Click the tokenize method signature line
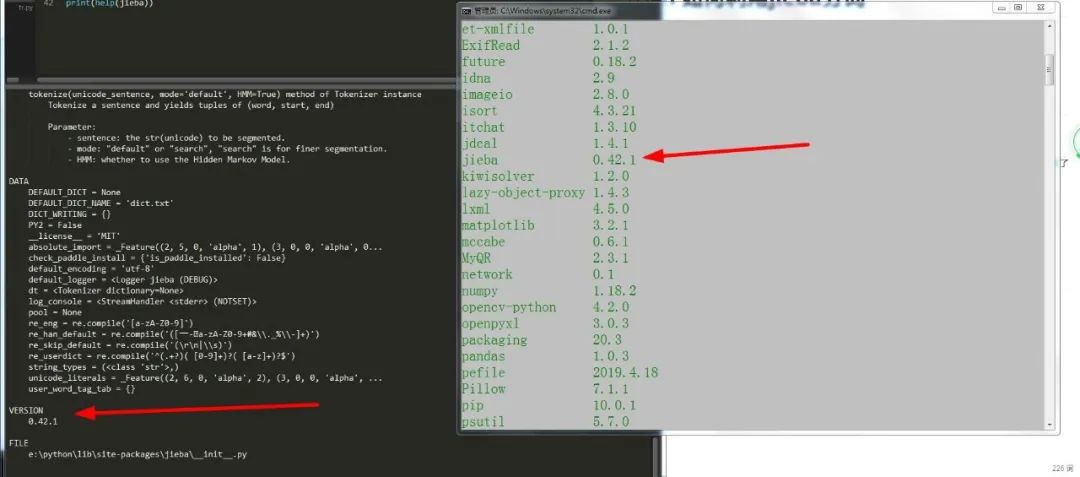 (x=224, y=94)
